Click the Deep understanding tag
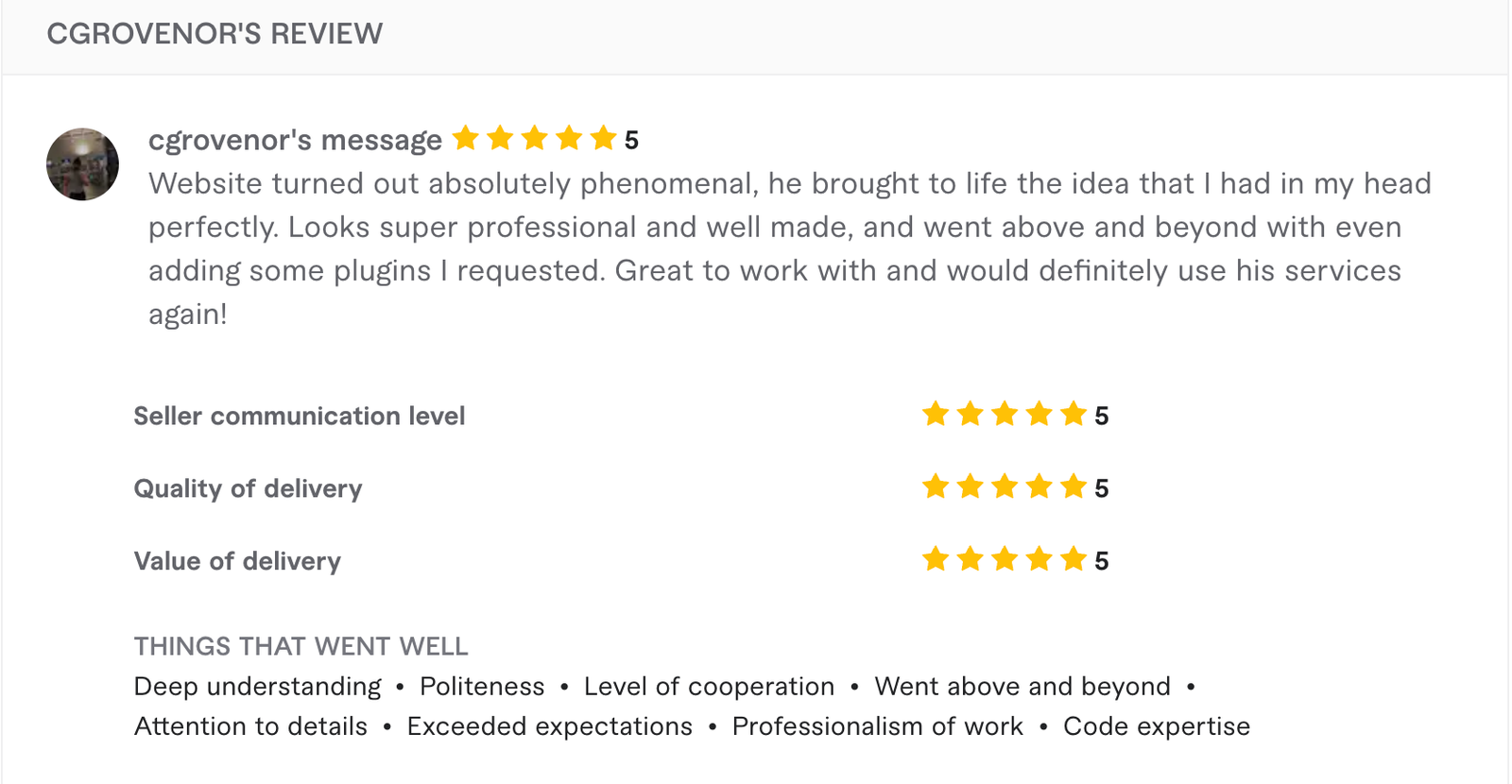This screenshot has height=784, width=1512. pos(257,687)
